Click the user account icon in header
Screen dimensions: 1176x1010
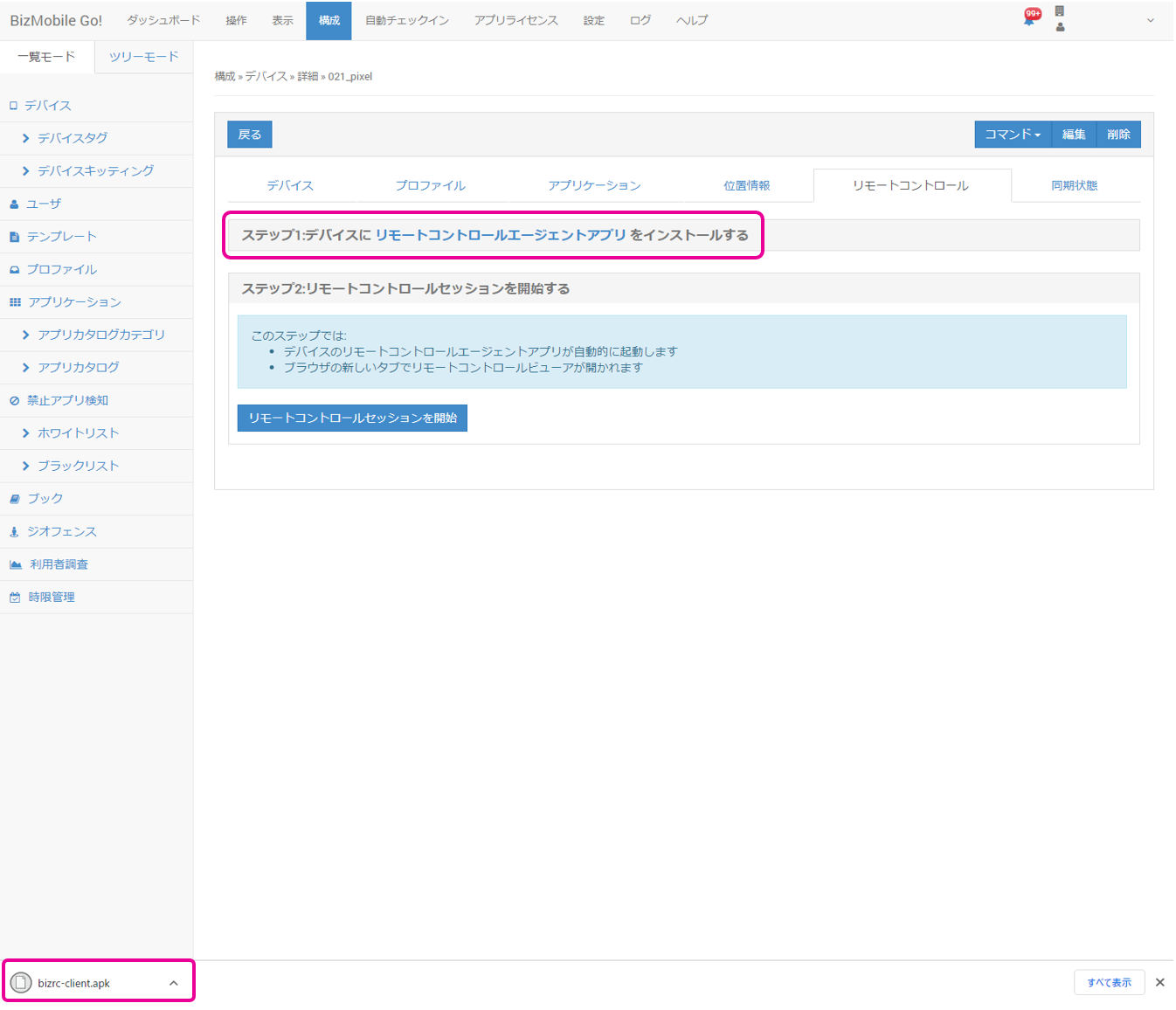click(x=1060, y=26)
